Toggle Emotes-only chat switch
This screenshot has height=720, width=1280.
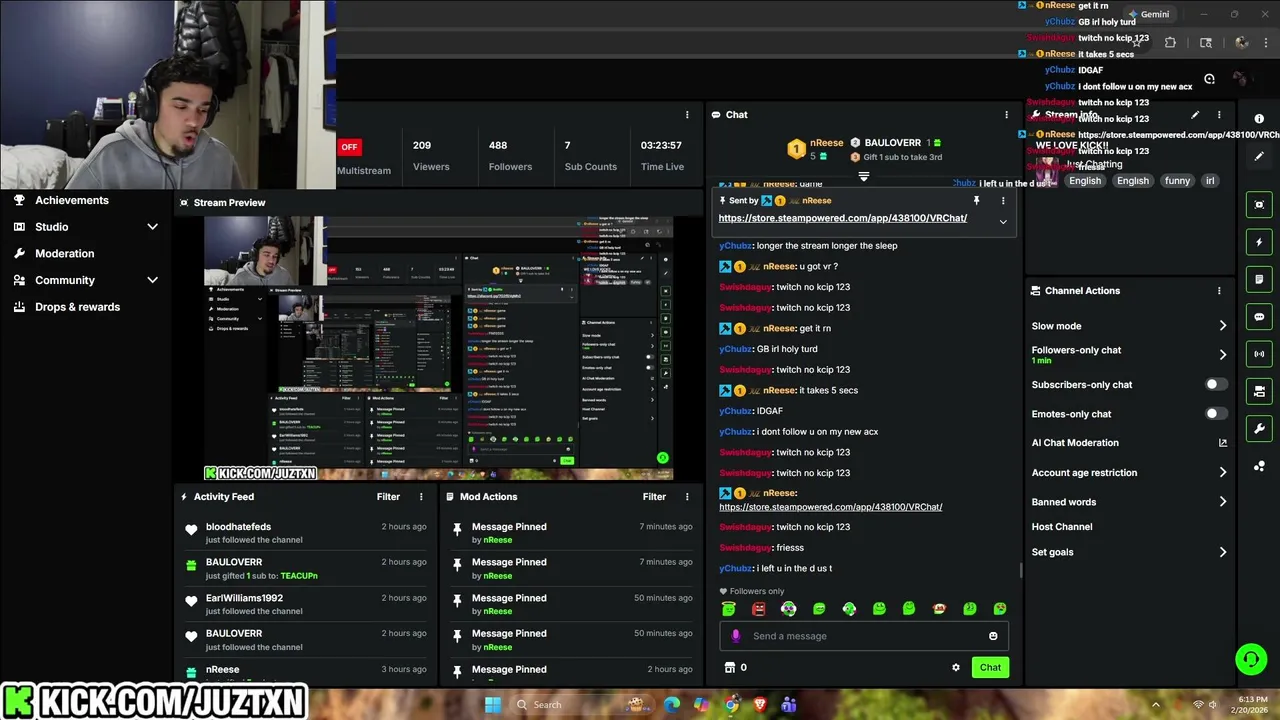[x=1216, y=414]
